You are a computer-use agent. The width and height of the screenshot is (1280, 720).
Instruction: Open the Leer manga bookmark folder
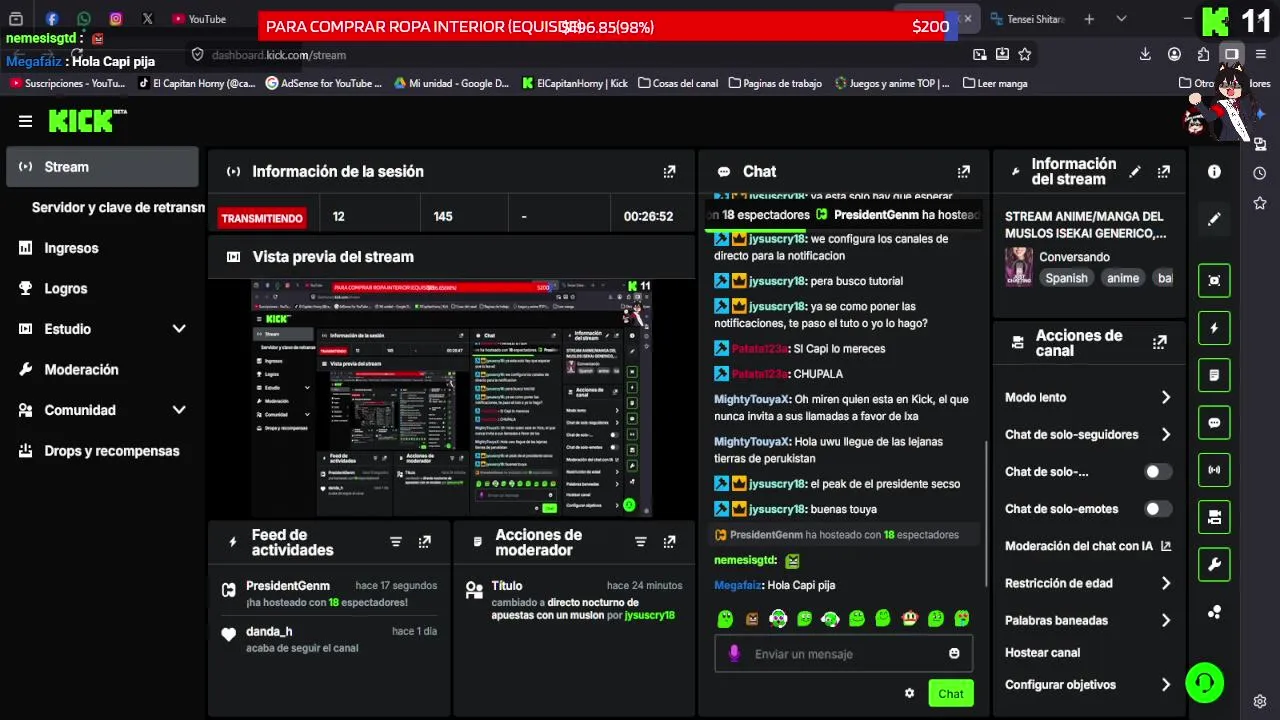coord(995,84)
